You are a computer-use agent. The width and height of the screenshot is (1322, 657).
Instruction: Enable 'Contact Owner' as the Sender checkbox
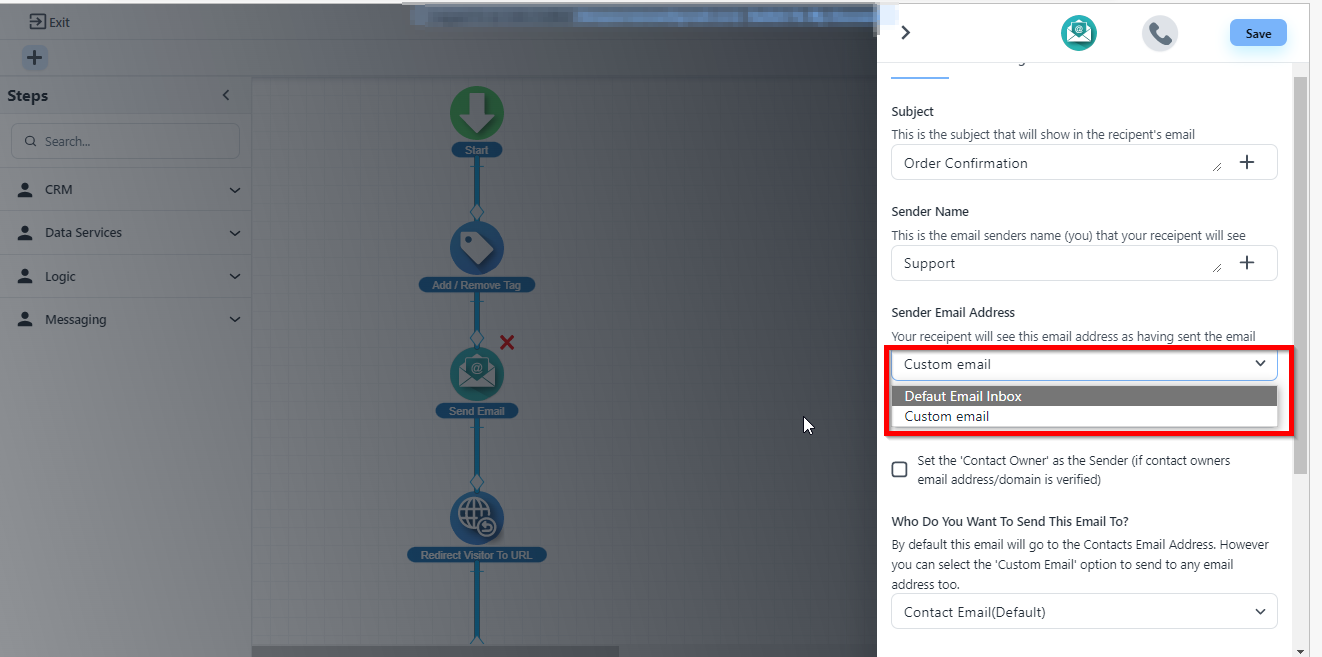pyautogui.click(x=900, y=469)
